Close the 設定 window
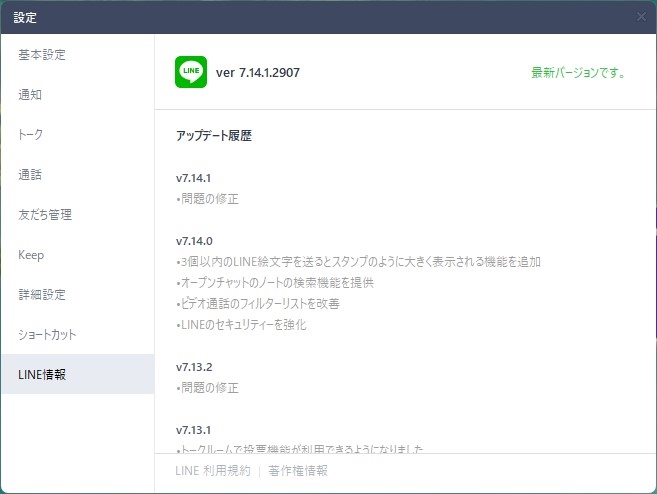657x494 pixels. coord(641,17)
